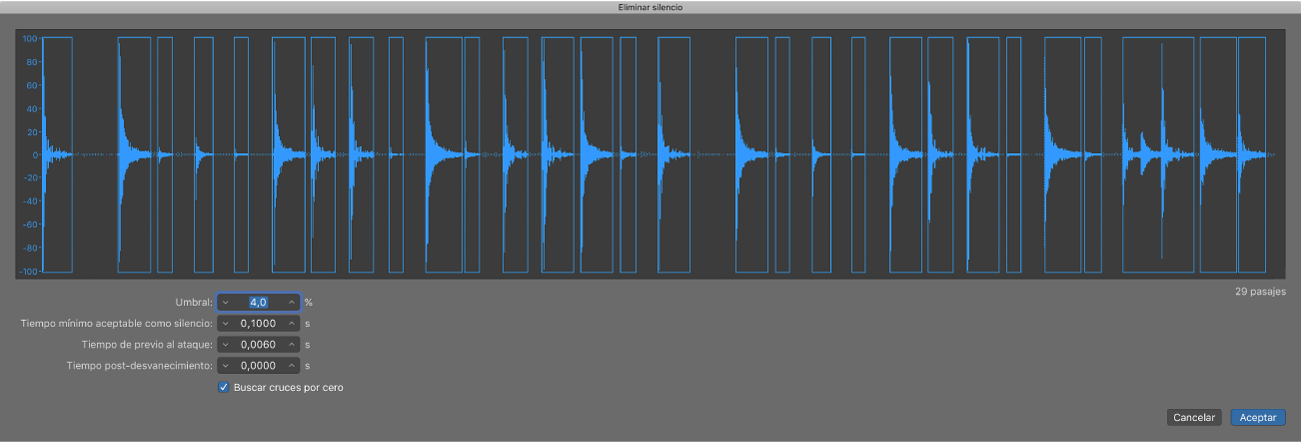Click the post-release time field showing 0,0000
Image resolution: width=1303 pixels, height=442 pixels.
click(x=259, y=366)
